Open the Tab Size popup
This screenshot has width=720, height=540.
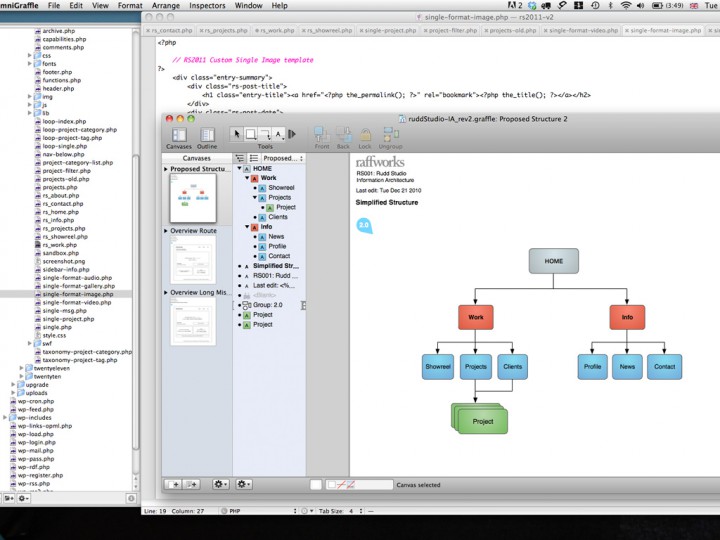coord(341,511)
